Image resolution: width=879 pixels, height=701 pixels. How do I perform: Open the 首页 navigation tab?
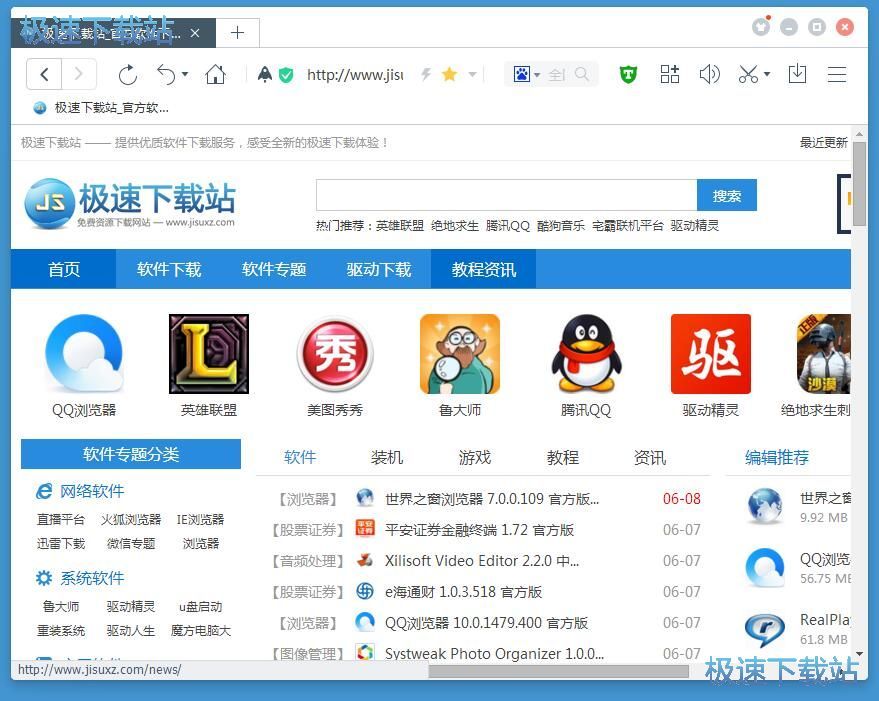pyautogui.click(x=63, y=269)
